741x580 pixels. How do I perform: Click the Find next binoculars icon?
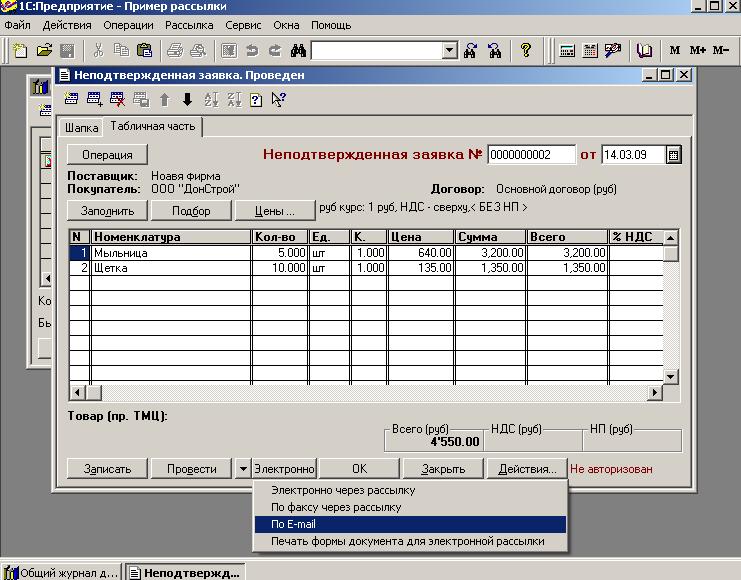click(470, 50)
